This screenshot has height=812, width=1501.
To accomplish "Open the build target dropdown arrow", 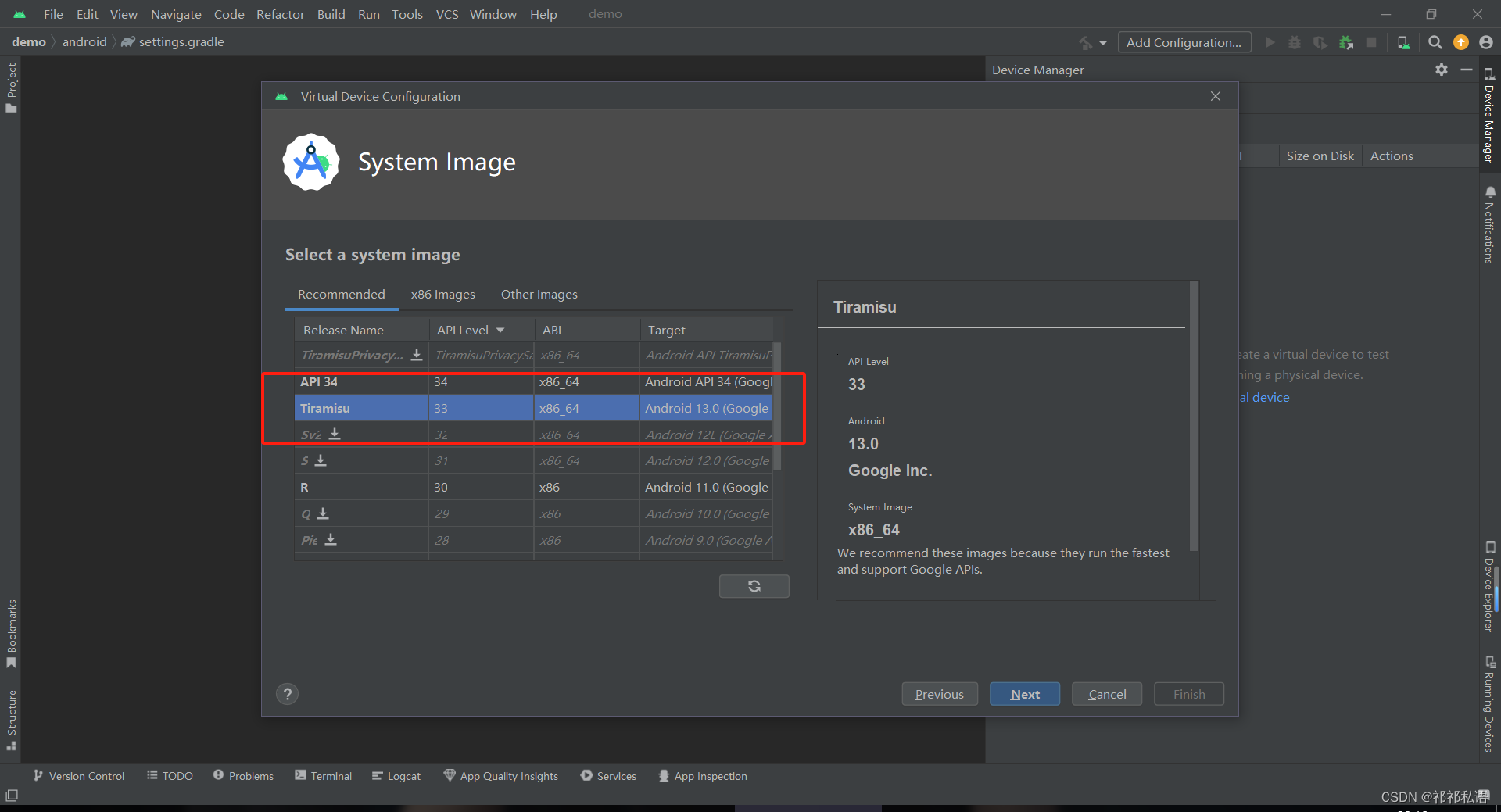I will pos(1103,43).
